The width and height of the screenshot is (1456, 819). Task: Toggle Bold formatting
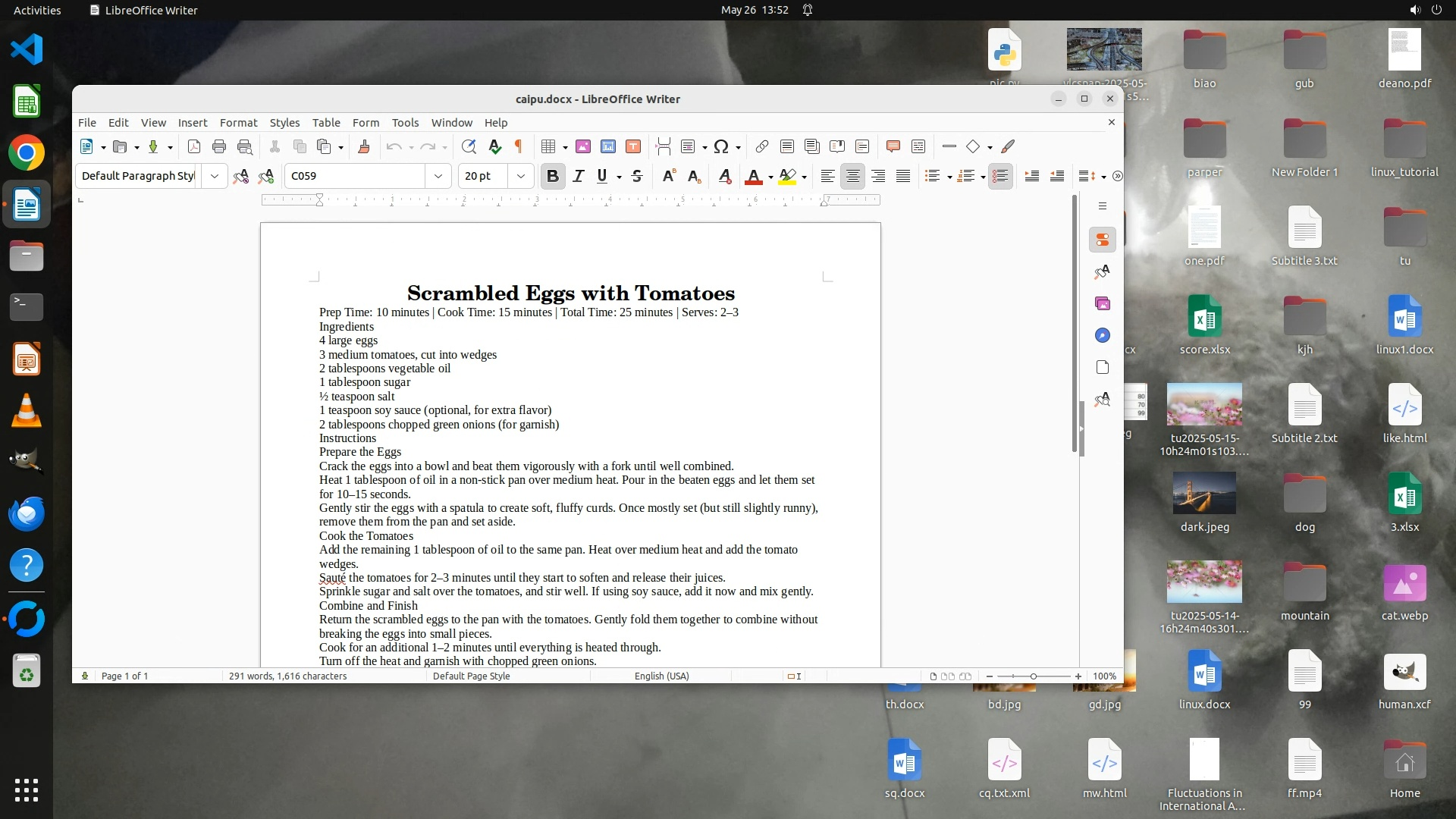pos(553,177)
